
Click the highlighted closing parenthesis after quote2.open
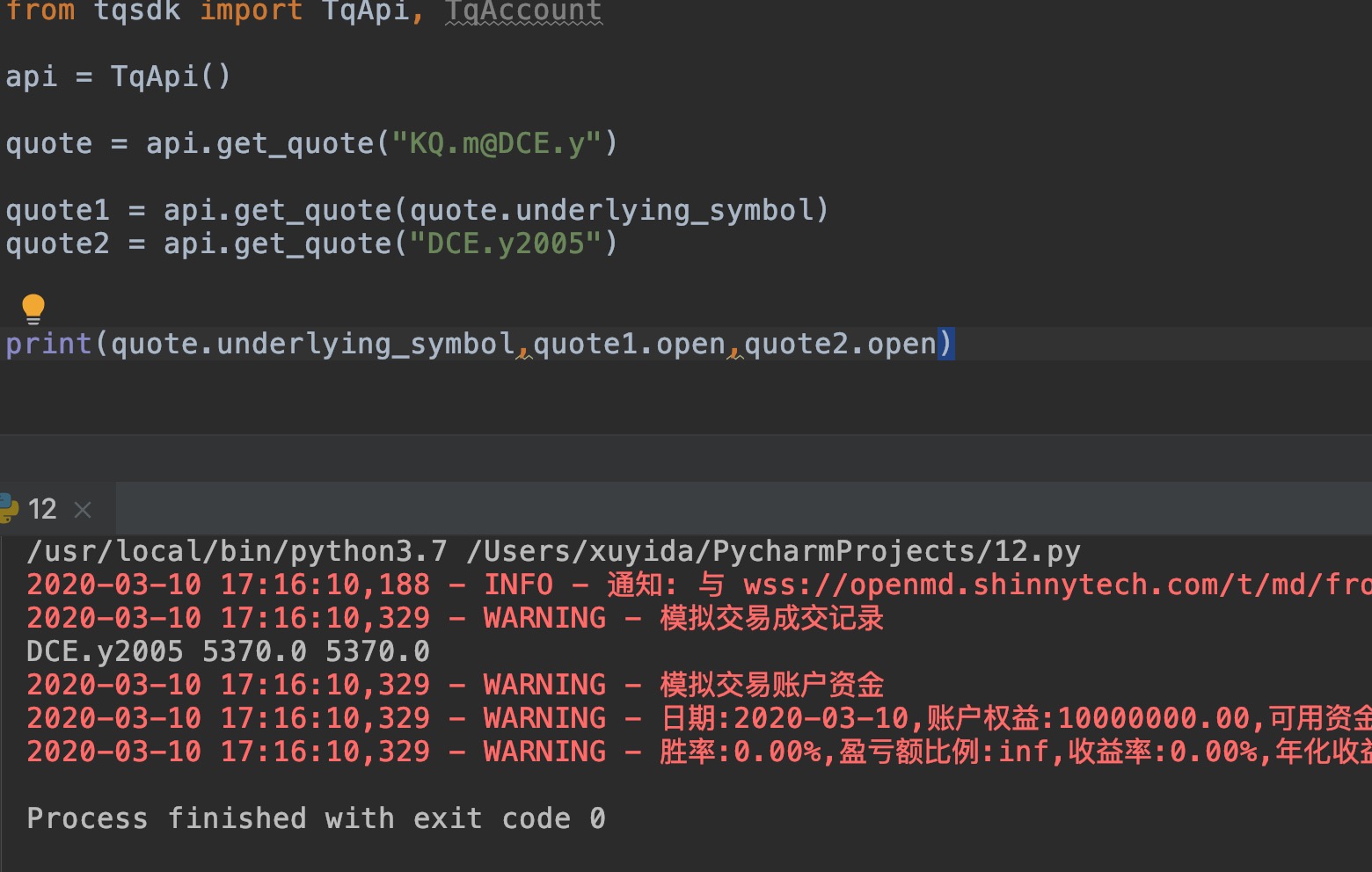(945, 344)
